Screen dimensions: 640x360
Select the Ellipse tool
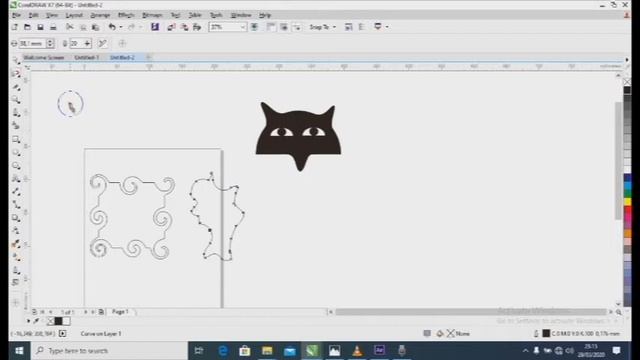coord(16,152)
